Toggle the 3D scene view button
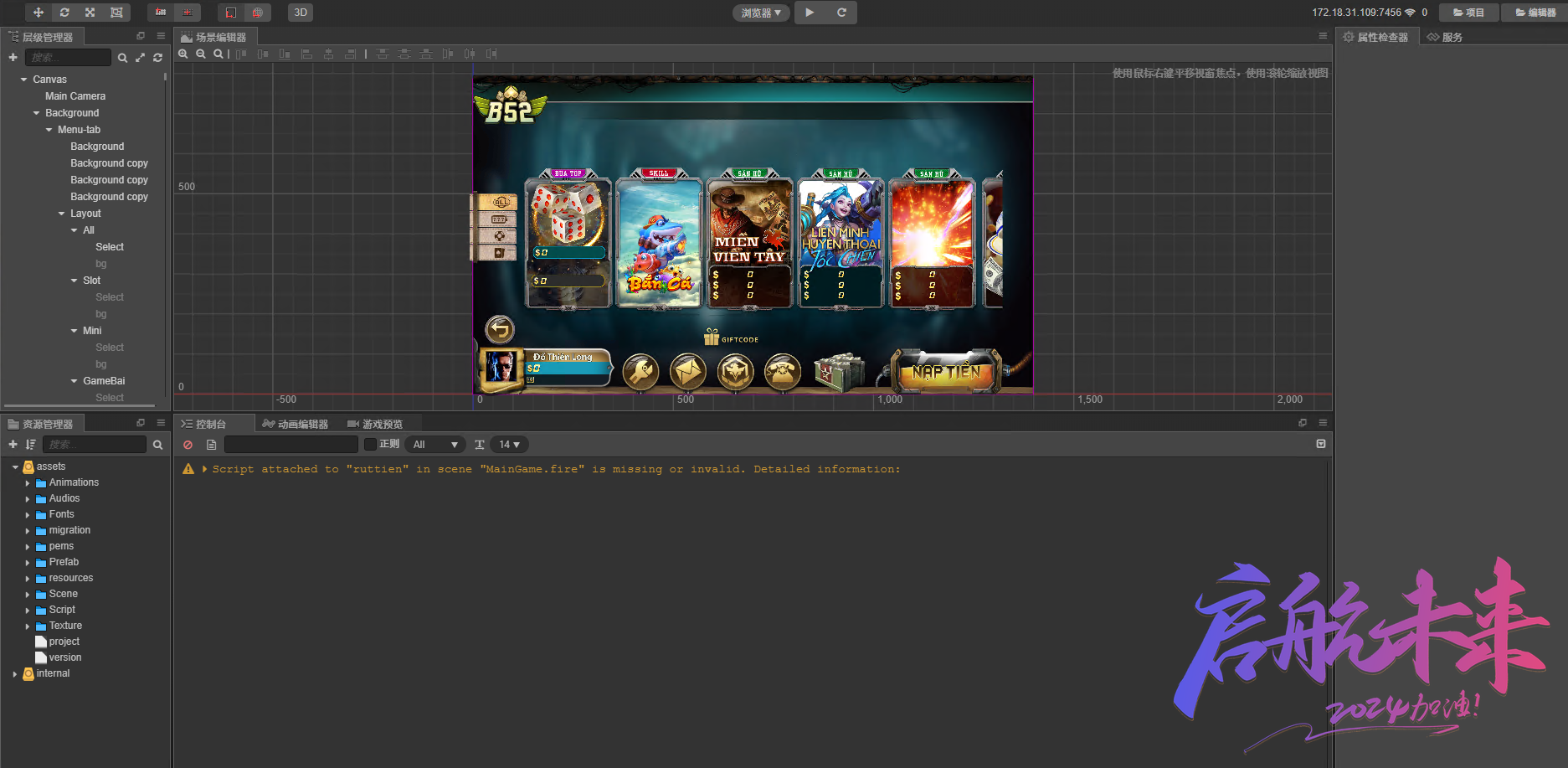 [x=301, y=13]
